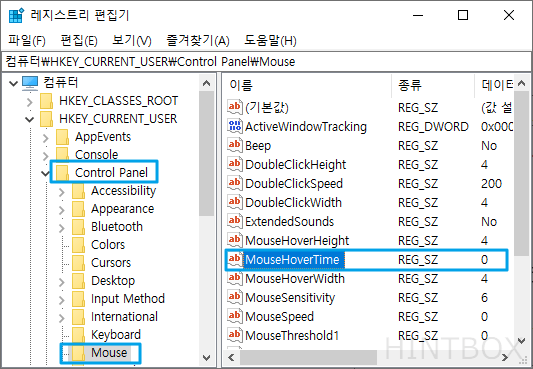Click the string icon beside MouseHoverHeight
Viewport: 533px width, 369px height.
tap(235, 240)
